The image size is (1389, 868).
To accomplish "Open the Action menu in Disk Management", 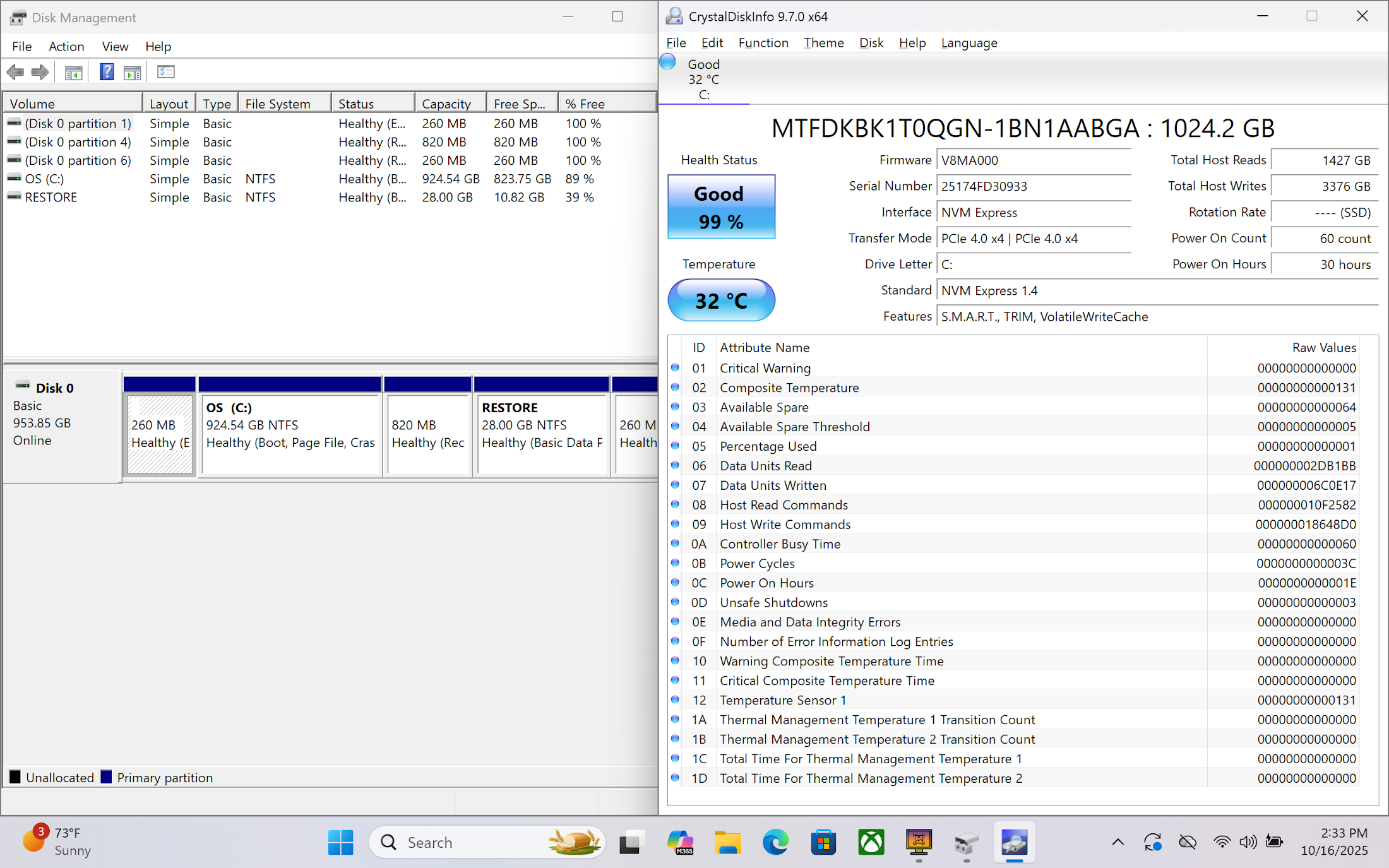I will (x=66, y=46).
